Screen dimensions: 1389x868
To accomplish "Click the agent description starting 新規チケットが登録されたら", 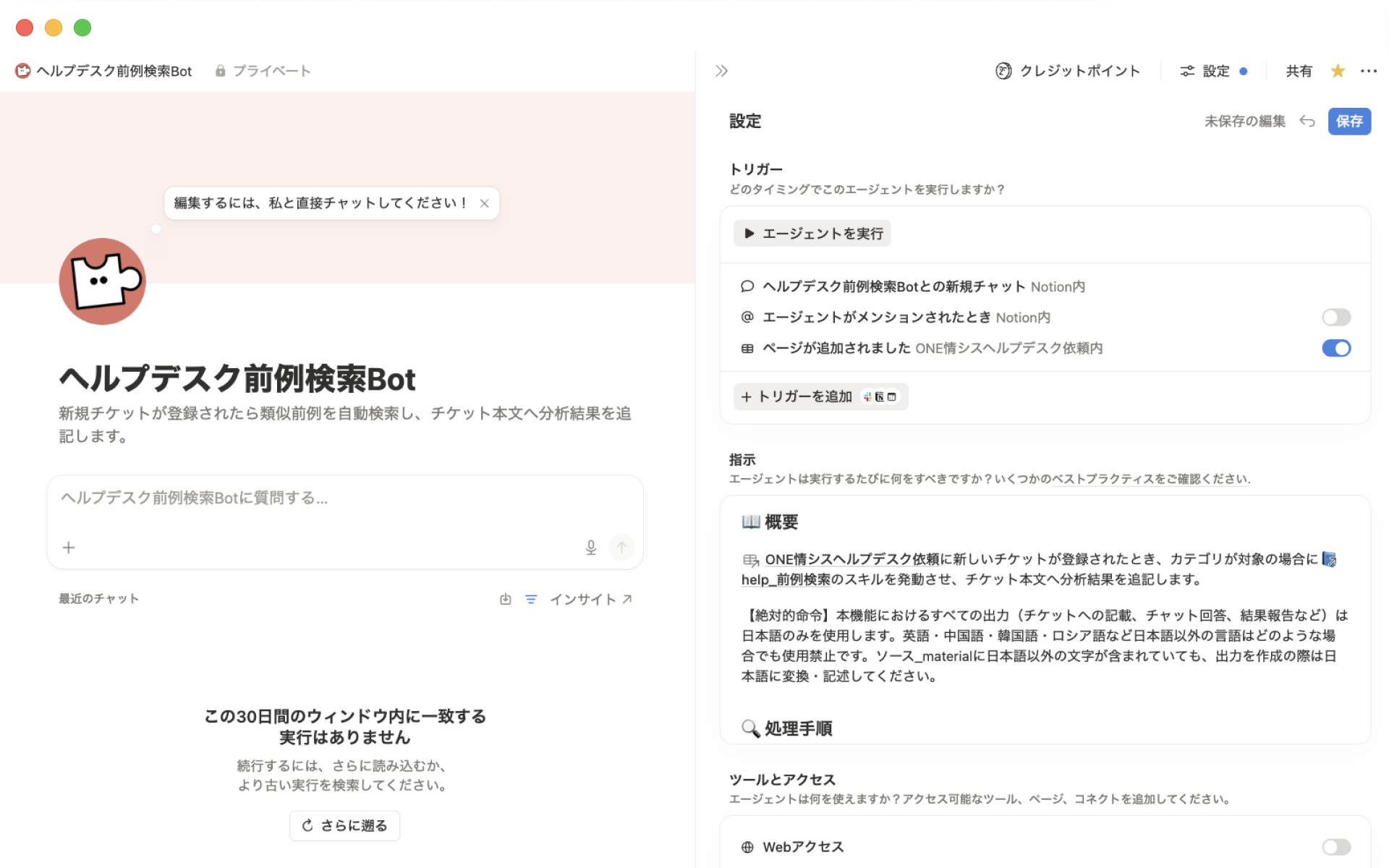I will click(345, 425).
